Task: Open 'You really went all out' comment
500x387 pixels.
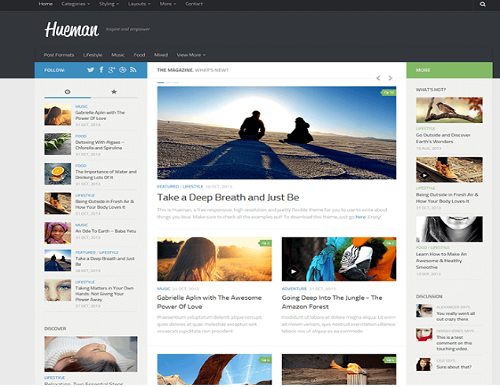Action: tap(456, 316)
